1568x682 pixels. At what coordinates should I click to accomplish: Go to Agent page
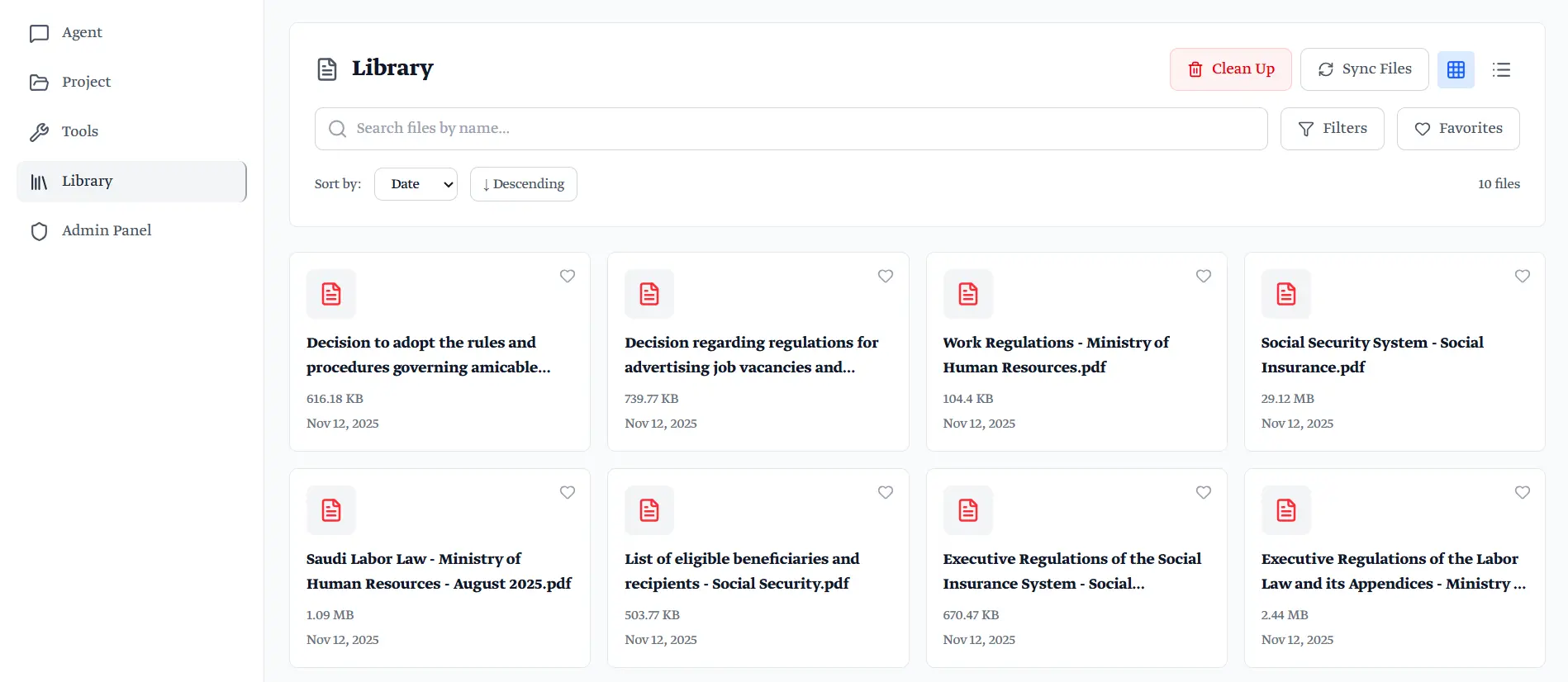[131, 33]
